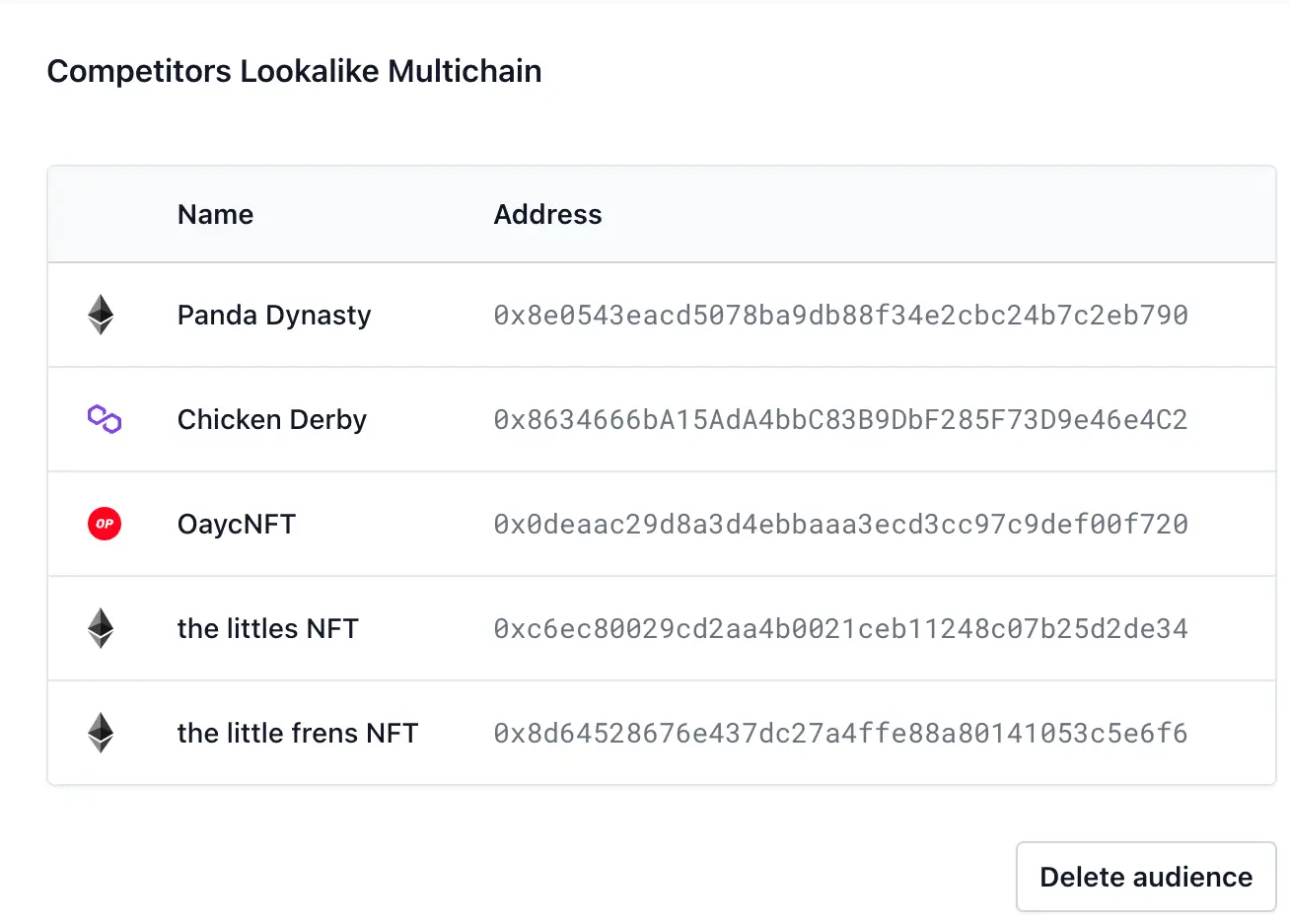
Task: Choose the little frens NFT name
Action: tap(298, 734)
